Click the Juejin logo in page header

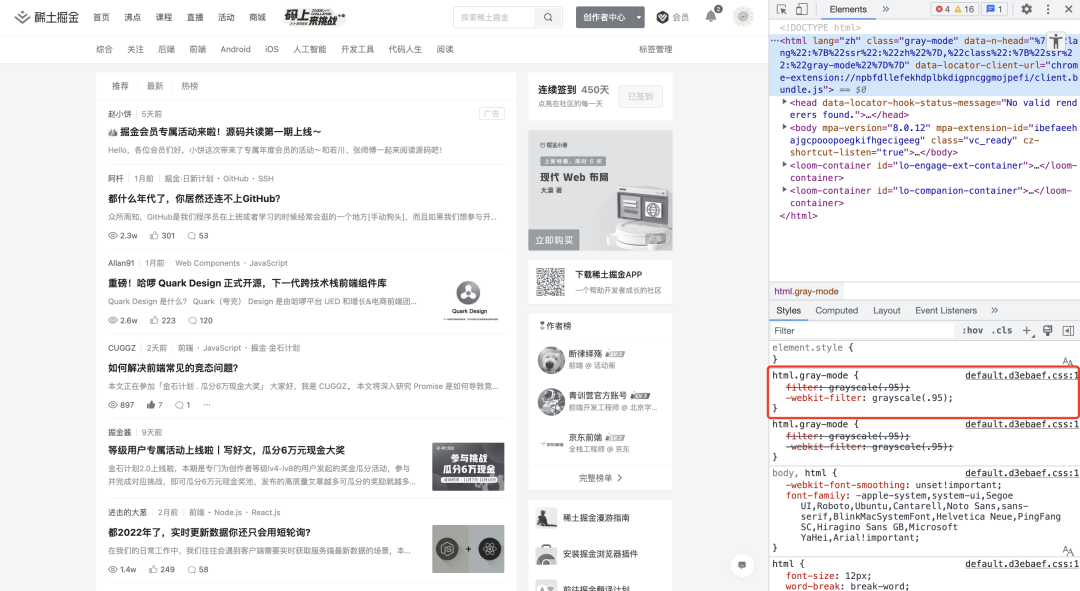tap(46, 17)
